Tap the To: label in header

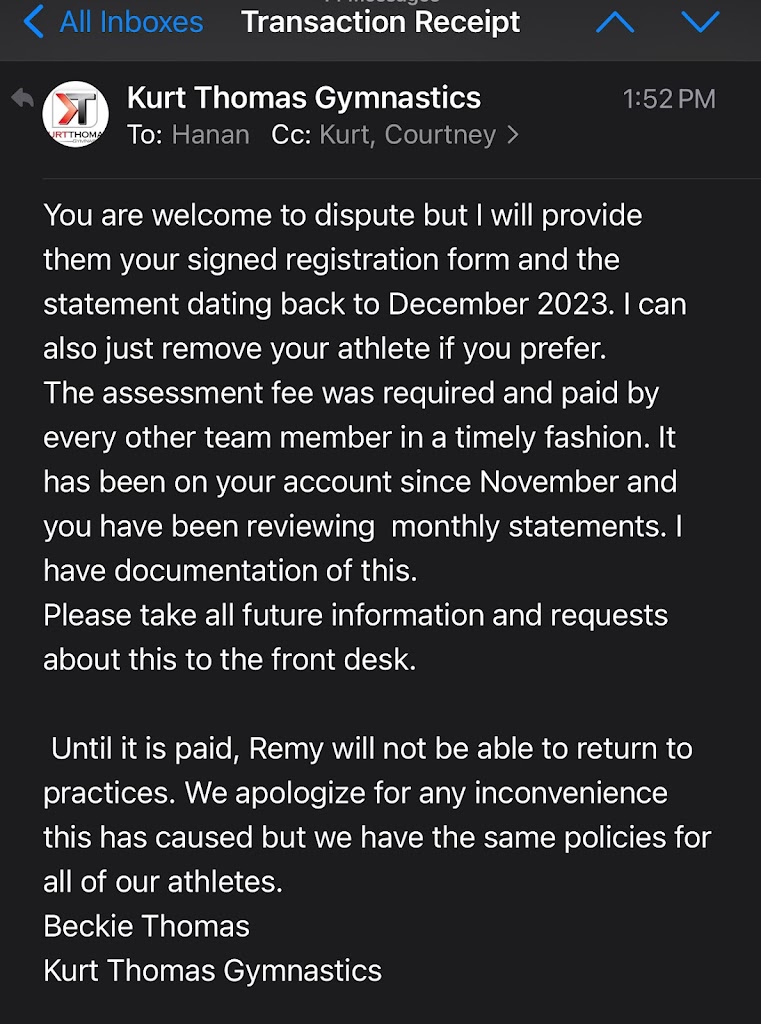click(x=145, y=135)
